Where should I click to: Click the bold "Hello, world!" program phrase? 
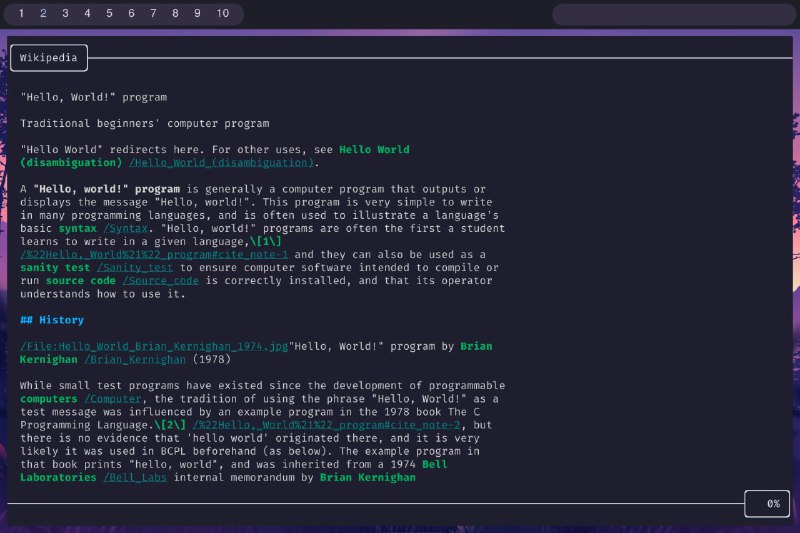(x=107, y=189)
